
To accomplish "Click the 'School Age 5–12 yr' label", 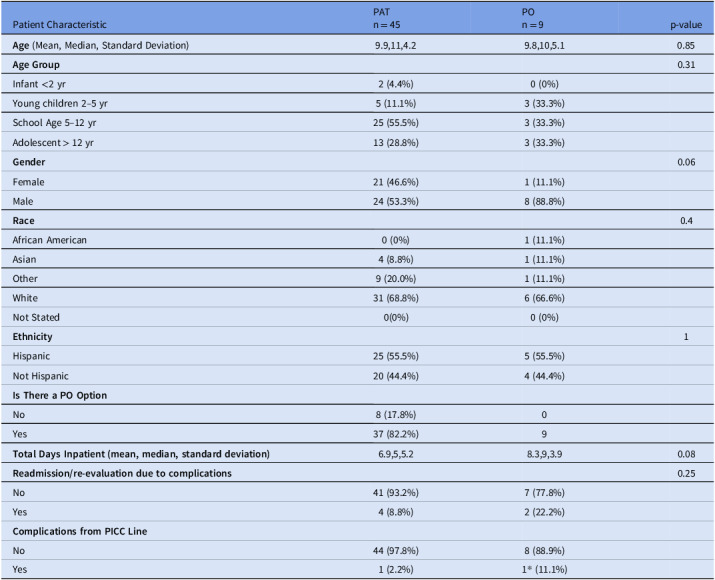I will click(x=54, y=123).
